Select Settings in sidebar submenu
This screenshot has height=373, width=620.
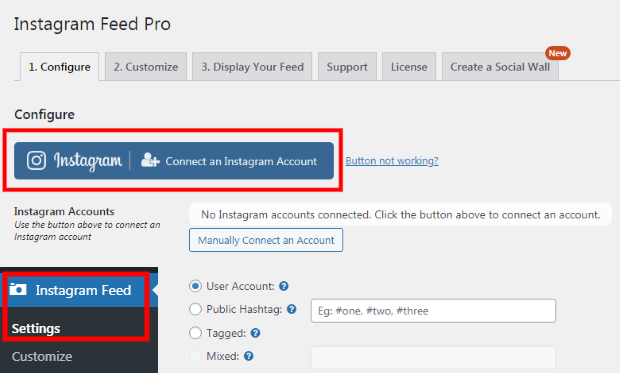[36, 328]
